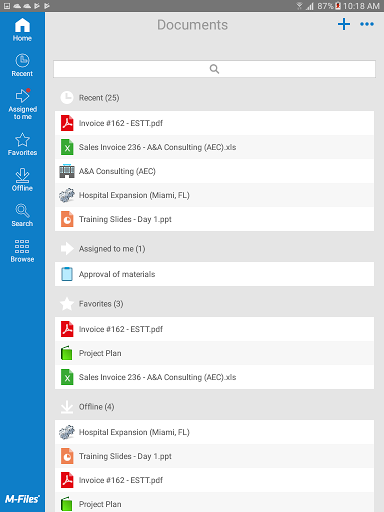Tap the magnifier icon in search box
The image size is (384, 512).
214,69
